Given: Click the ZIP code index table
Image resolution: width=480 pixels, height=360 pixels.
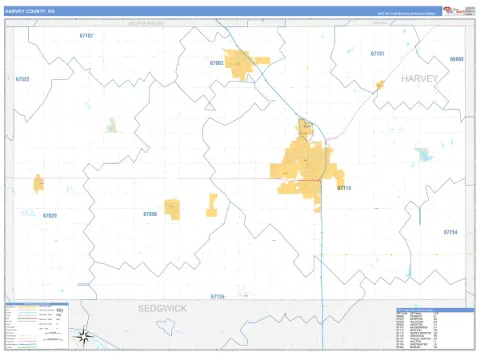Looking at the screenshot, I should [x=435, y=329].
